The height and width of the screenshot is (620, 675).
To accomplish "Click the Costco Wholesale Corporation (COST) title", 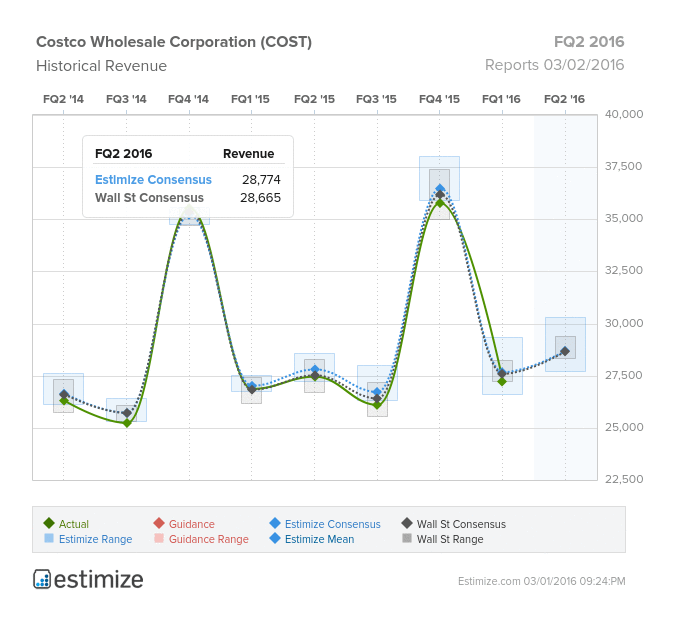I will tap(174, 42).
